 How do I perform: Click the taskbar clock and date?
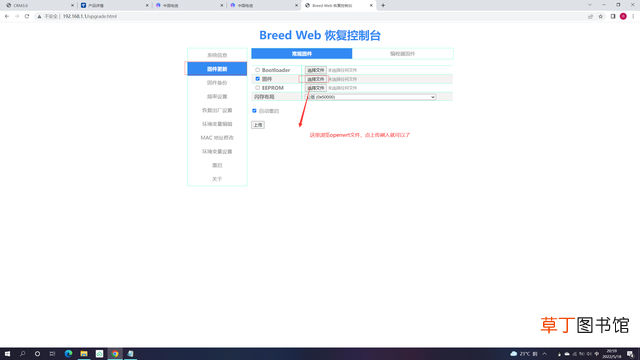click(611, 354)
